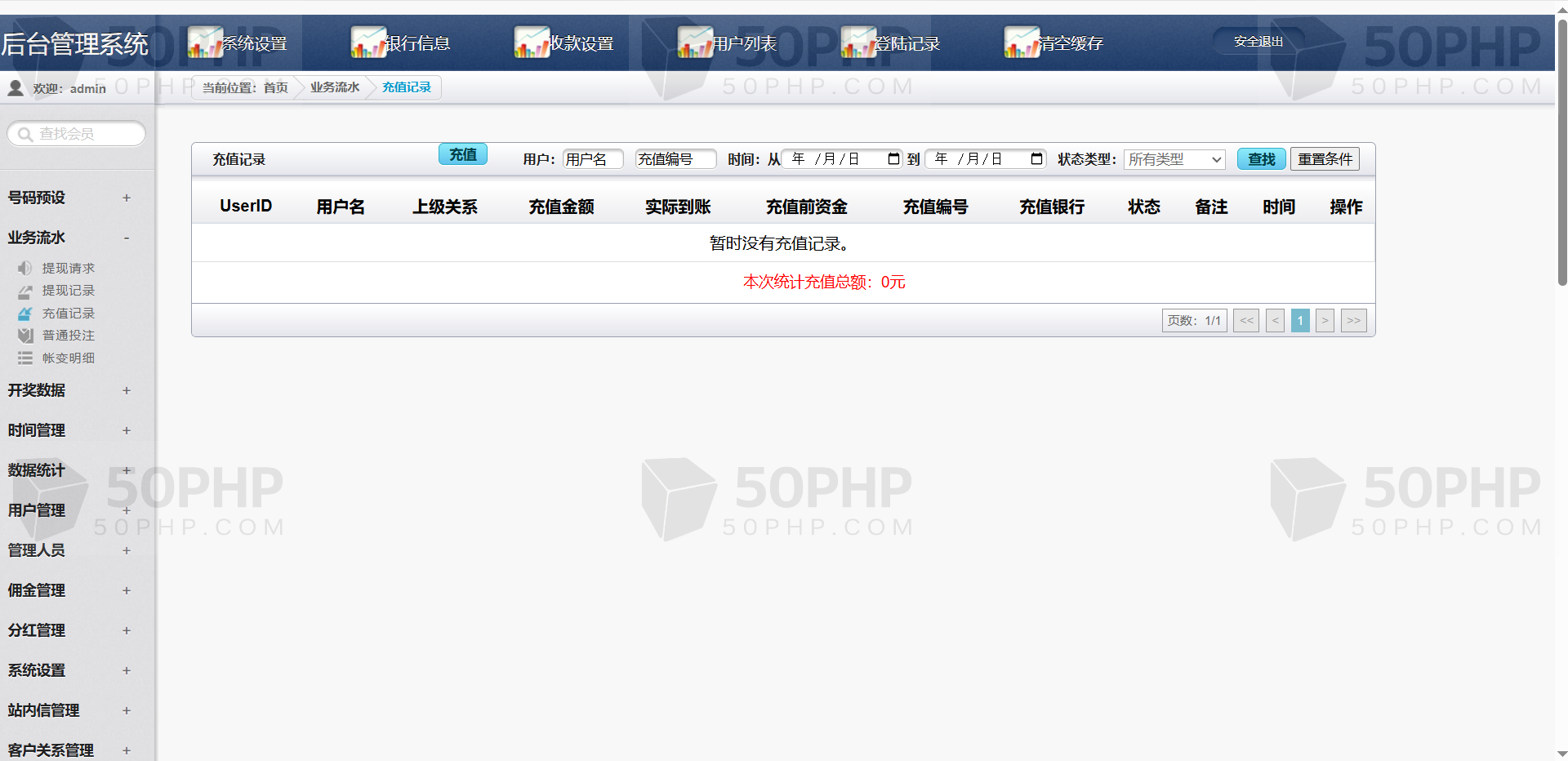Click the 银行信息 chart icon

tap(367, 42)
